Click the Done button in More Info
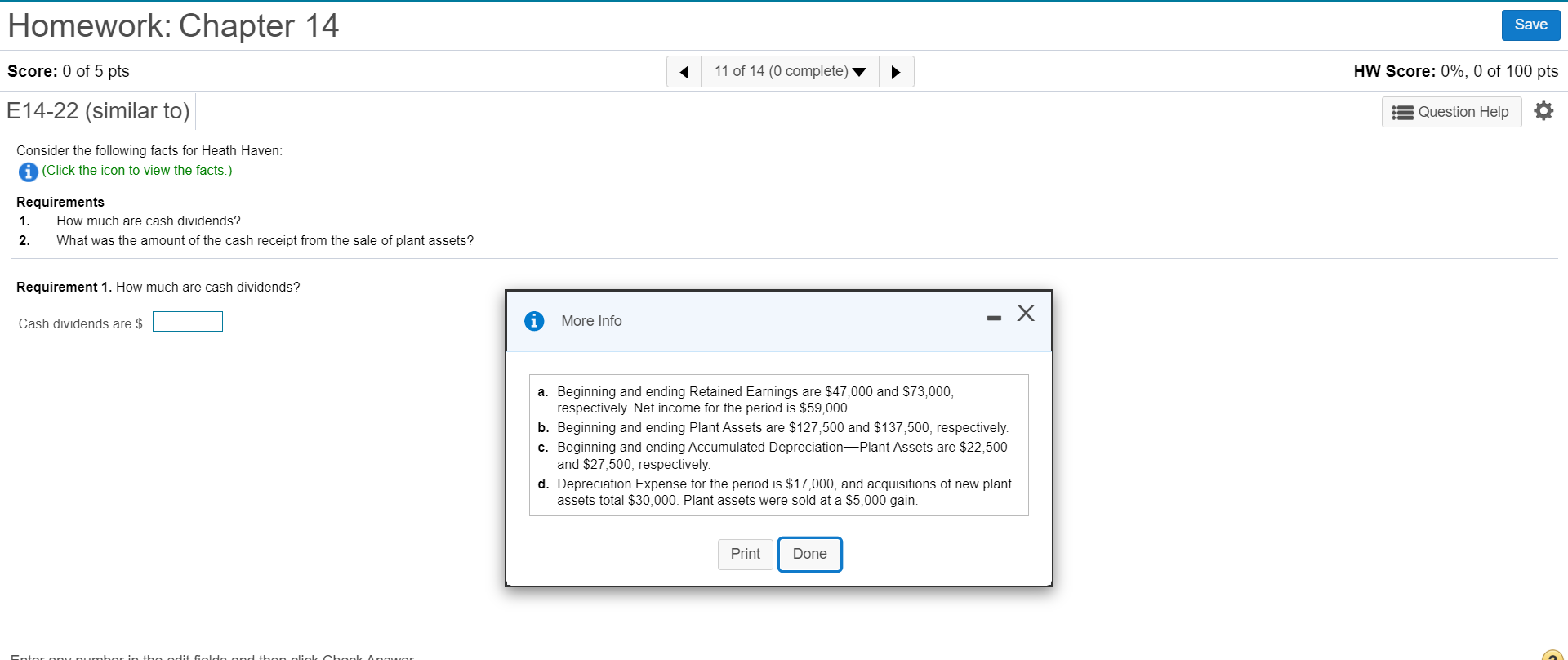 [809, 554]
